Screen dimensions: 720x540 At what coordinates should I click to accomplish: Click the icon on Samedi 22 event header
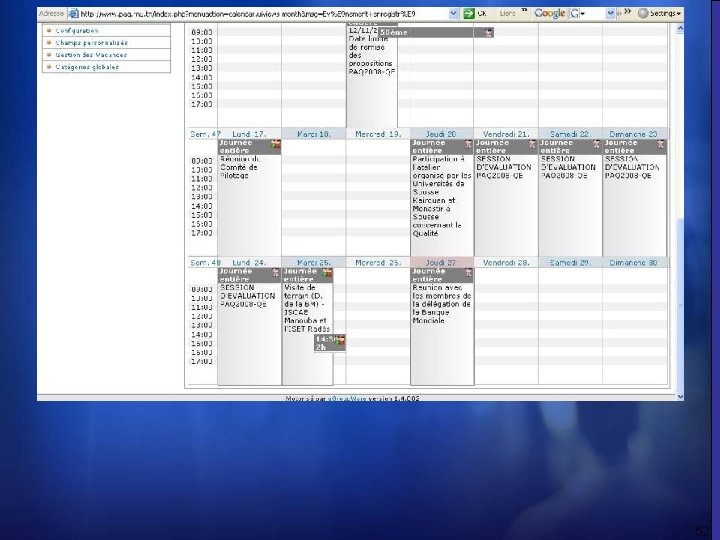(x=596, y=144)
